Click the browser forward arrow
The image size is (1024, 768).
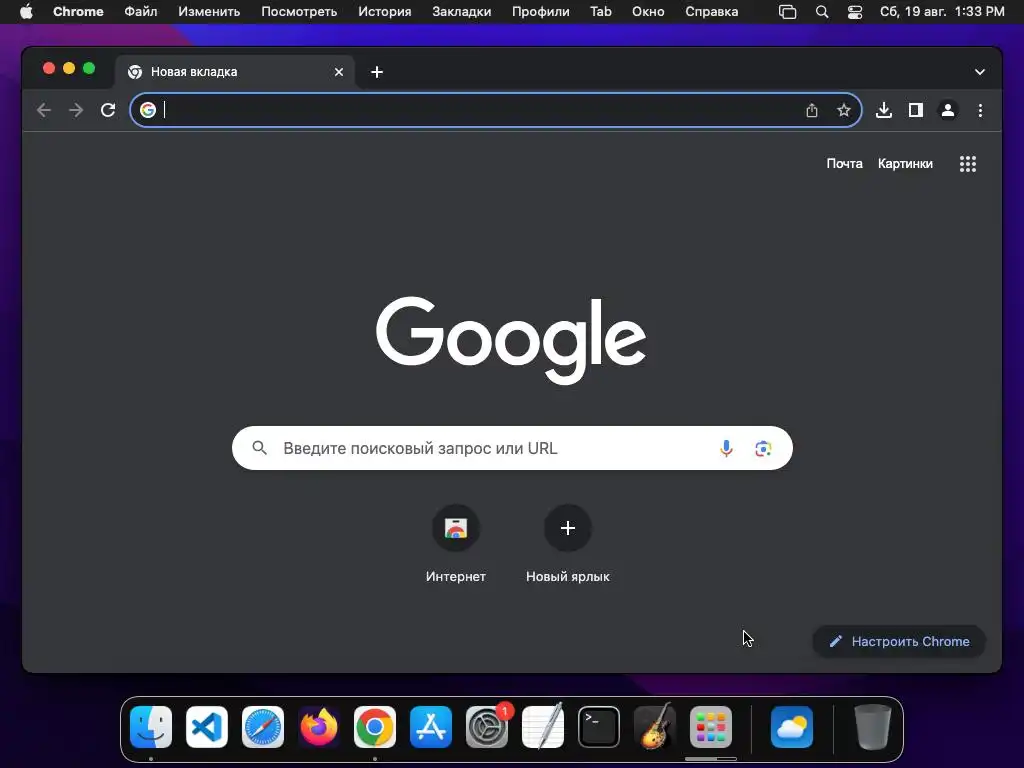76,110
